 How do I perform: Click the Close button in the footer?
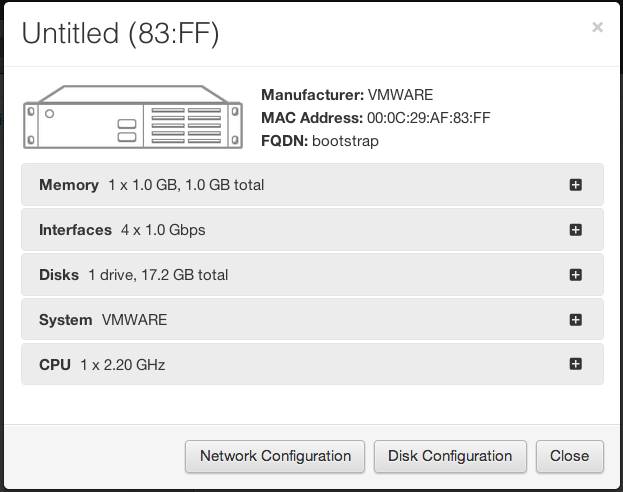tap(570, 456)
